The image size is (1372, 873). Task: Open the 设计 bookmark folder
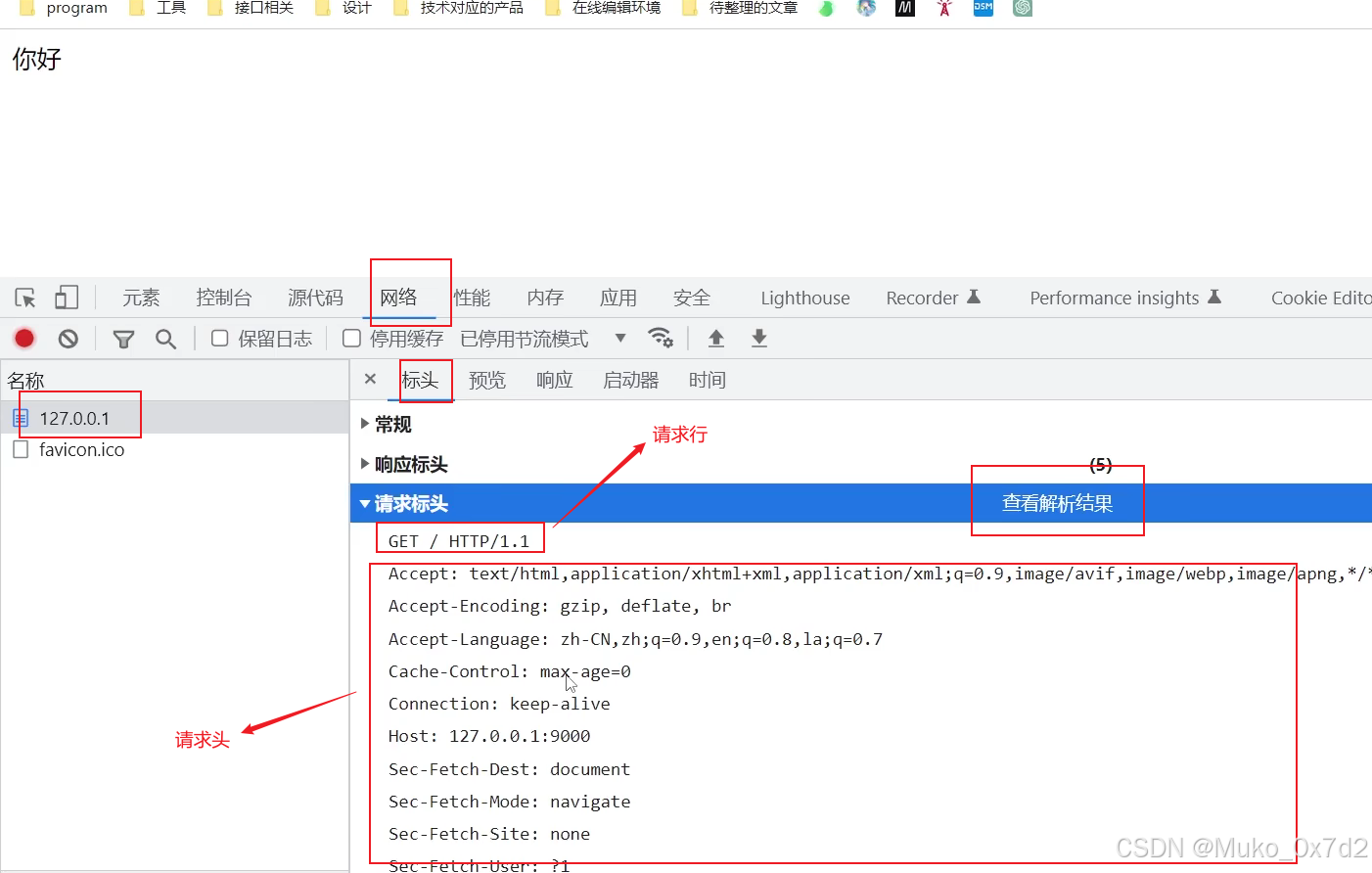point(343,8)
